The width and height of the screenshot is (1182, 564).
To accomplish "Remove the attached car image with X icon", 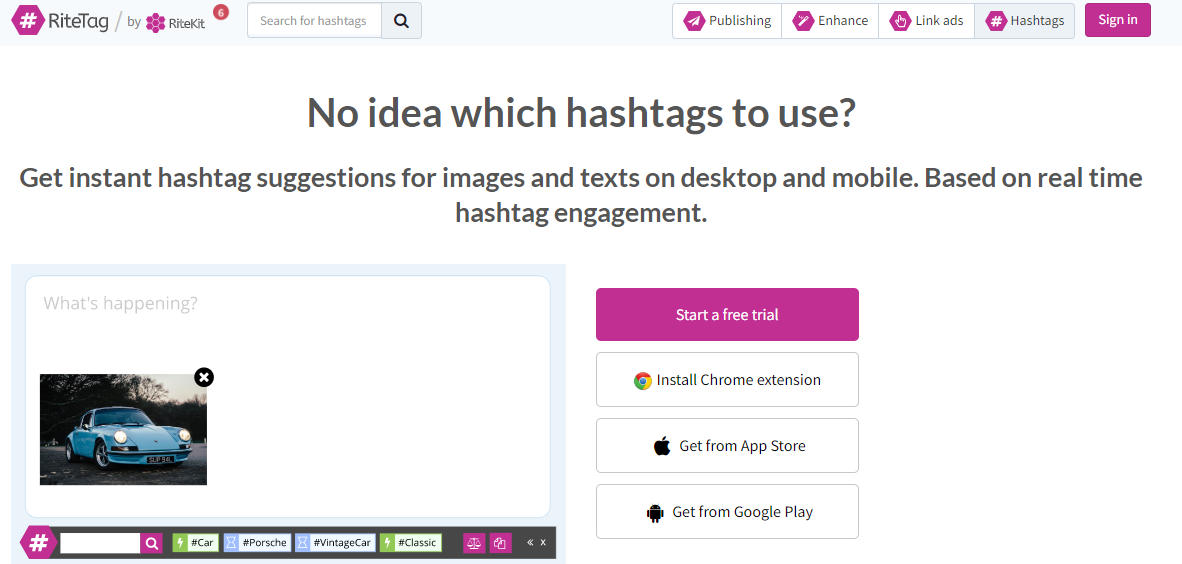I will [204, 377].
